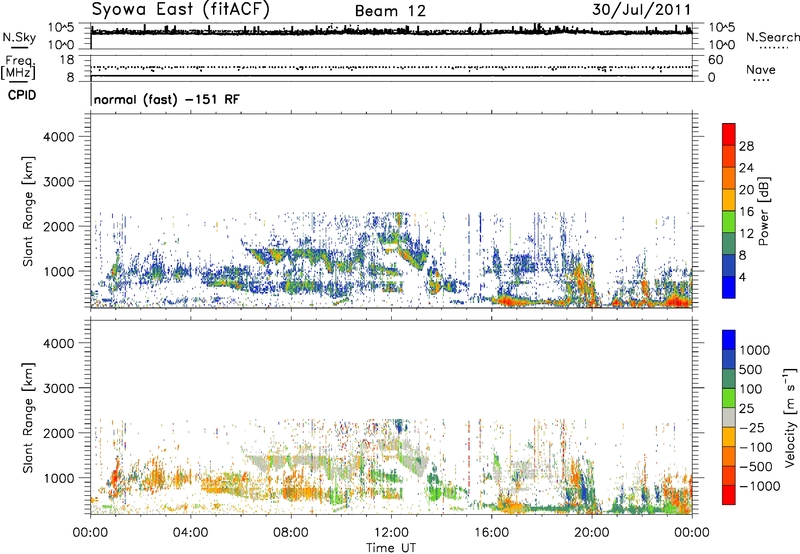Click the 'Time UT' axis title

[x=391, y=548]
